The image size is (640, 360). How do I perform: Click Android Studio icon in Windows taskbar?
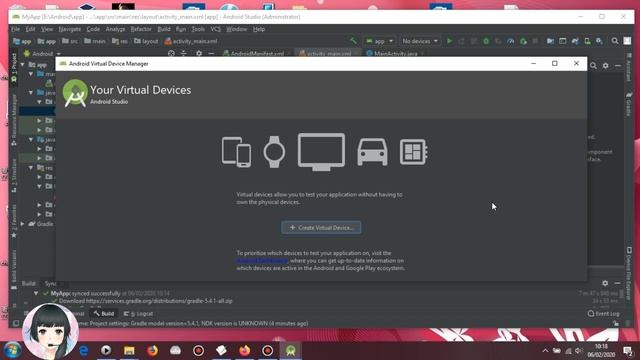point(291,351)
